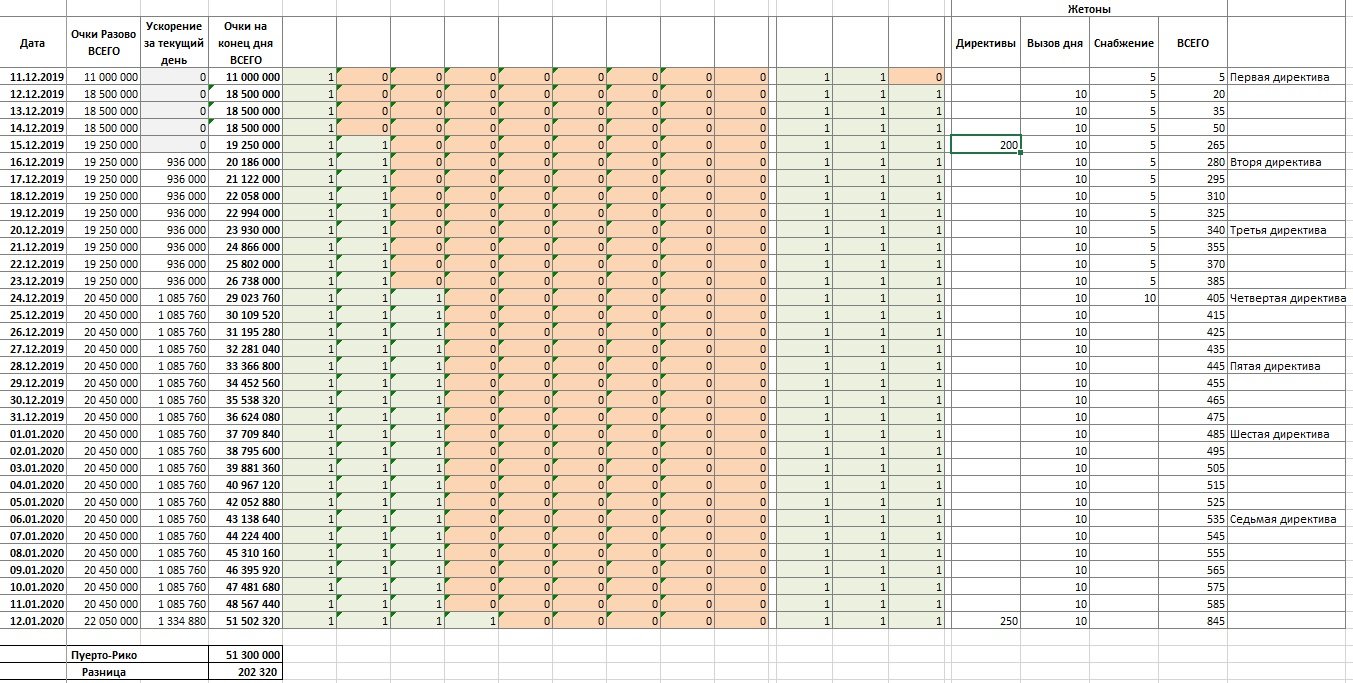The width and height of the screenshot is (1353, 683).
Task: Click the acceleration value 1 334 880
Action: (x=175, y=621)
